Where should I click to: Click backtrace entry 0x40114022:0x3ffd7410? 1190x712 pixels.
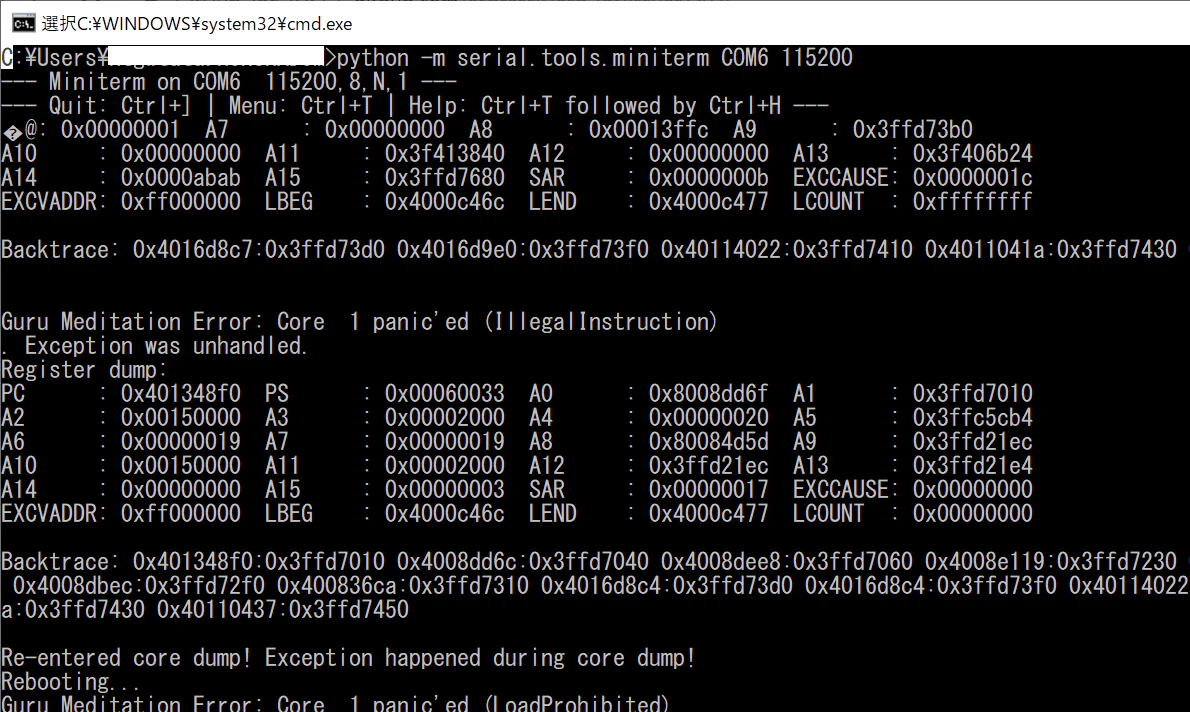click(x=786, y=250)
